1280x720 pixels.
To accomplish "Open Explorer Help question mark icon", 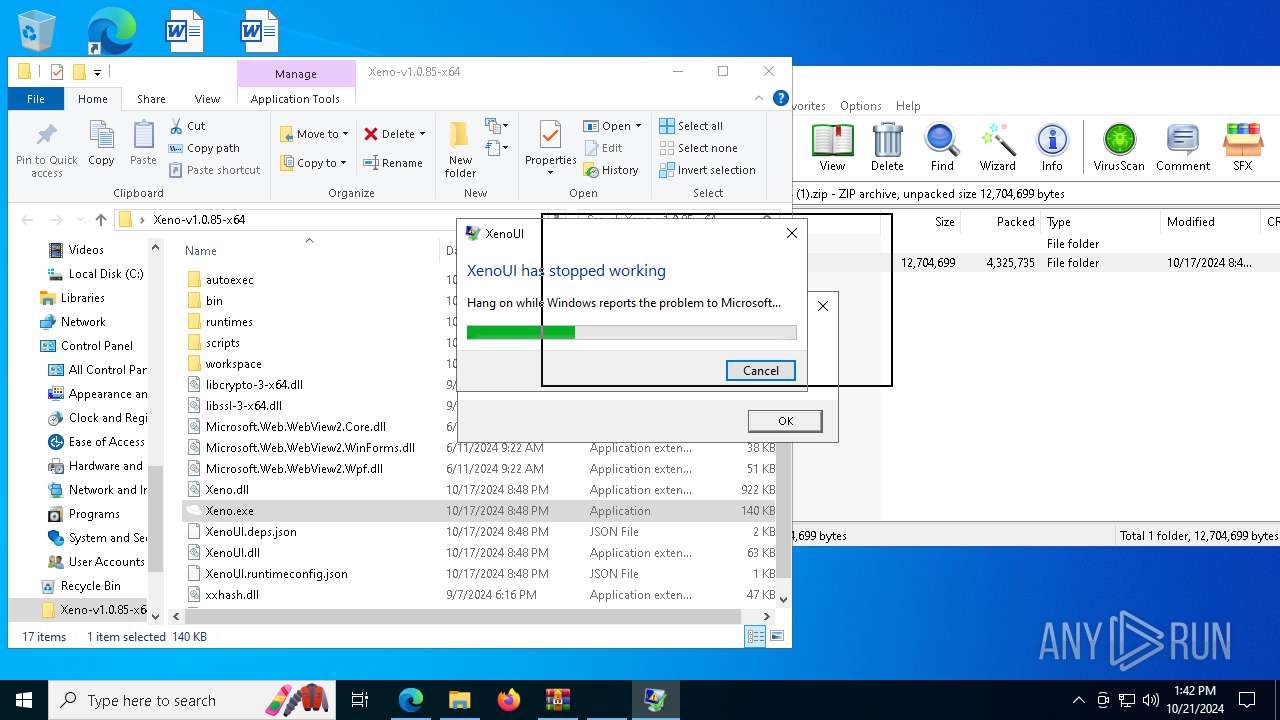I will (781, 99).
